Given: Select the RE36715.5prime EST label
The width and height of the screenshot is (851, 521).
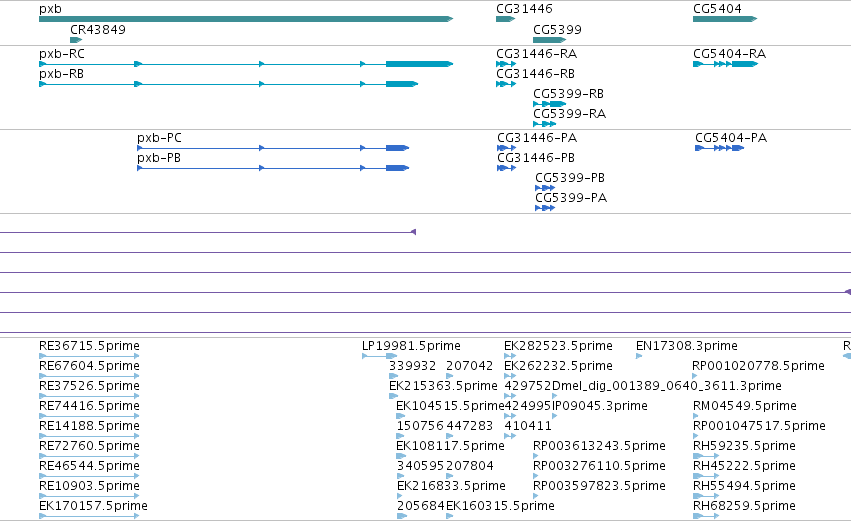Looking at the screenshot, I should 90,346.
